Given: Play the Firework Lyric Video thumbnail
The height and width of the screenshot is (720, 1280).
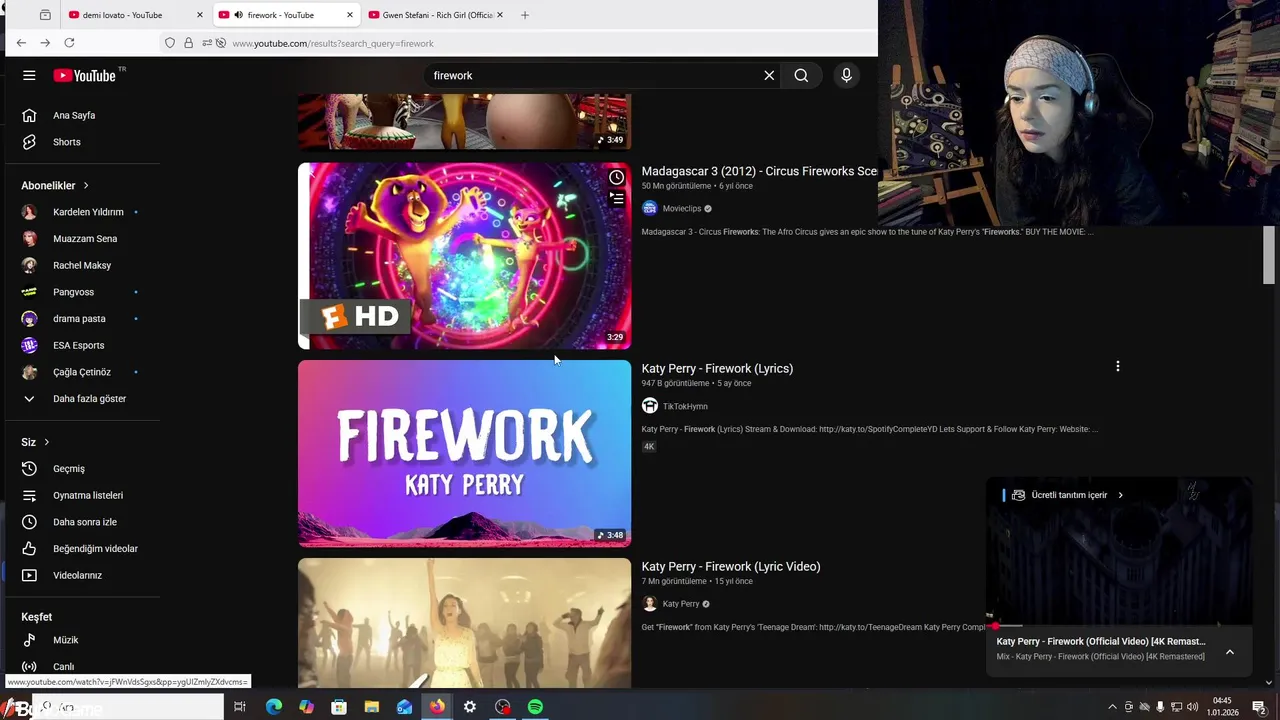Looking at the screenshot, I should pos(464,623).
